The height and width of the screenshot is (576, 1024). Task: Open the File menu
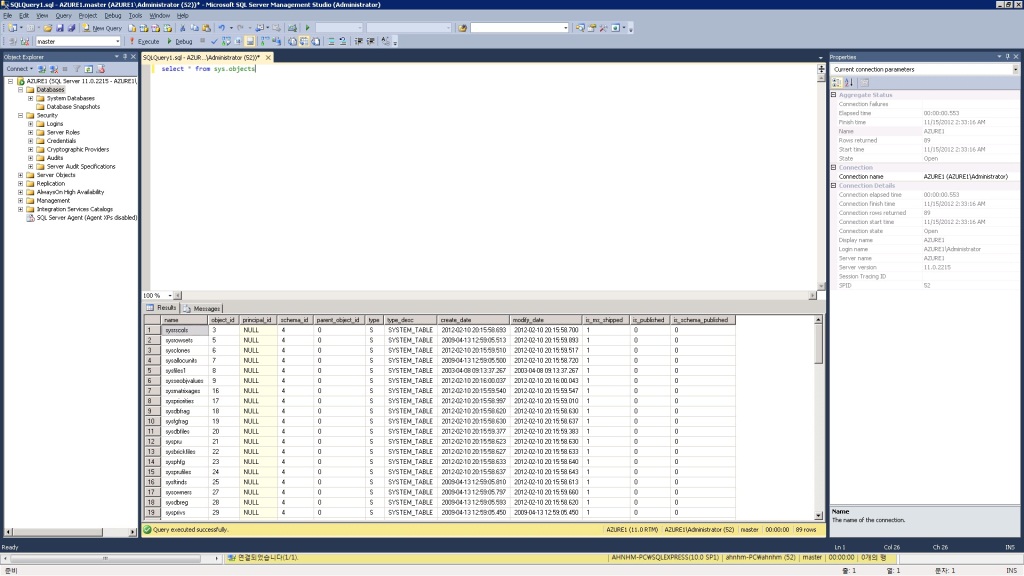click(8, 15)
